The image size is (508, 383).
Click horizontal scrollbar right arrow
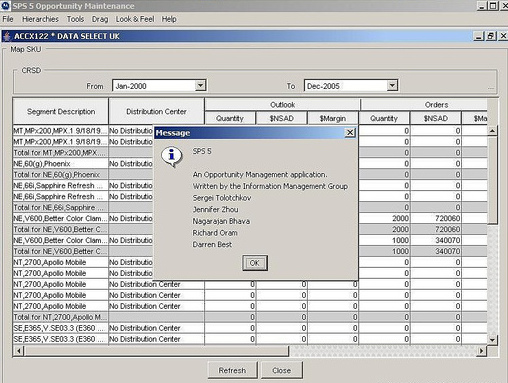[481, 351]
